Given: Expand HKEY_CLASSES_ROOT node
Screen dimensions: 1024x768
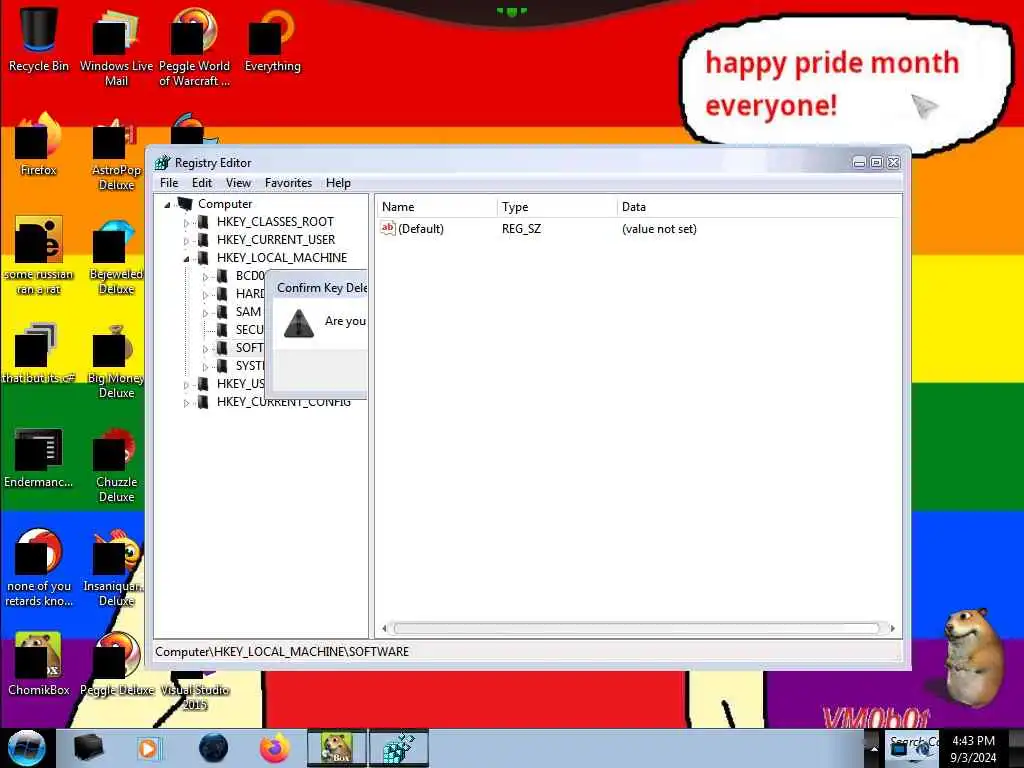Looking at the screenshot, I should tap(186, 223).
